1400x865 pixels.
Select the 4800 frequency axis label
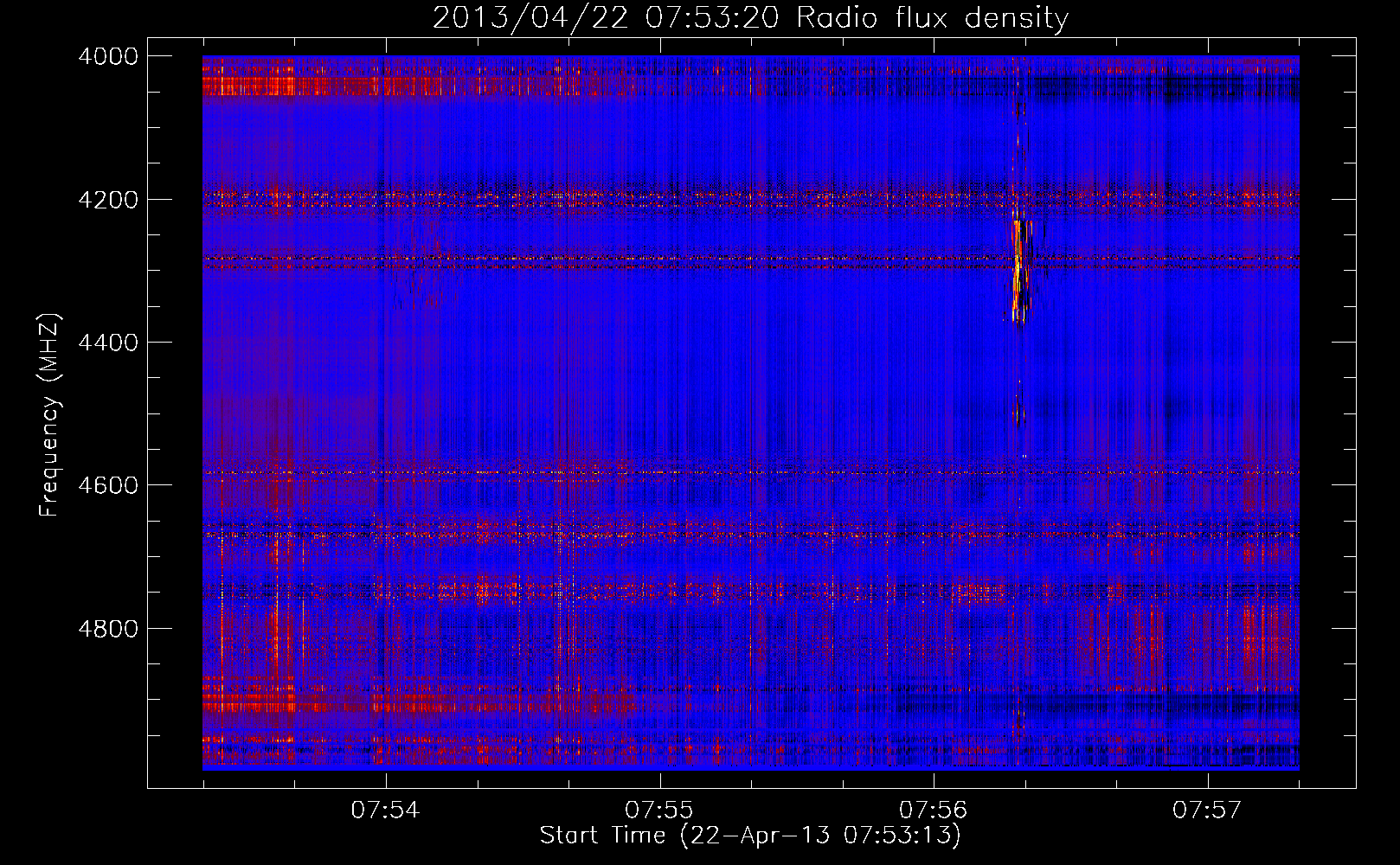click(108, 629)
